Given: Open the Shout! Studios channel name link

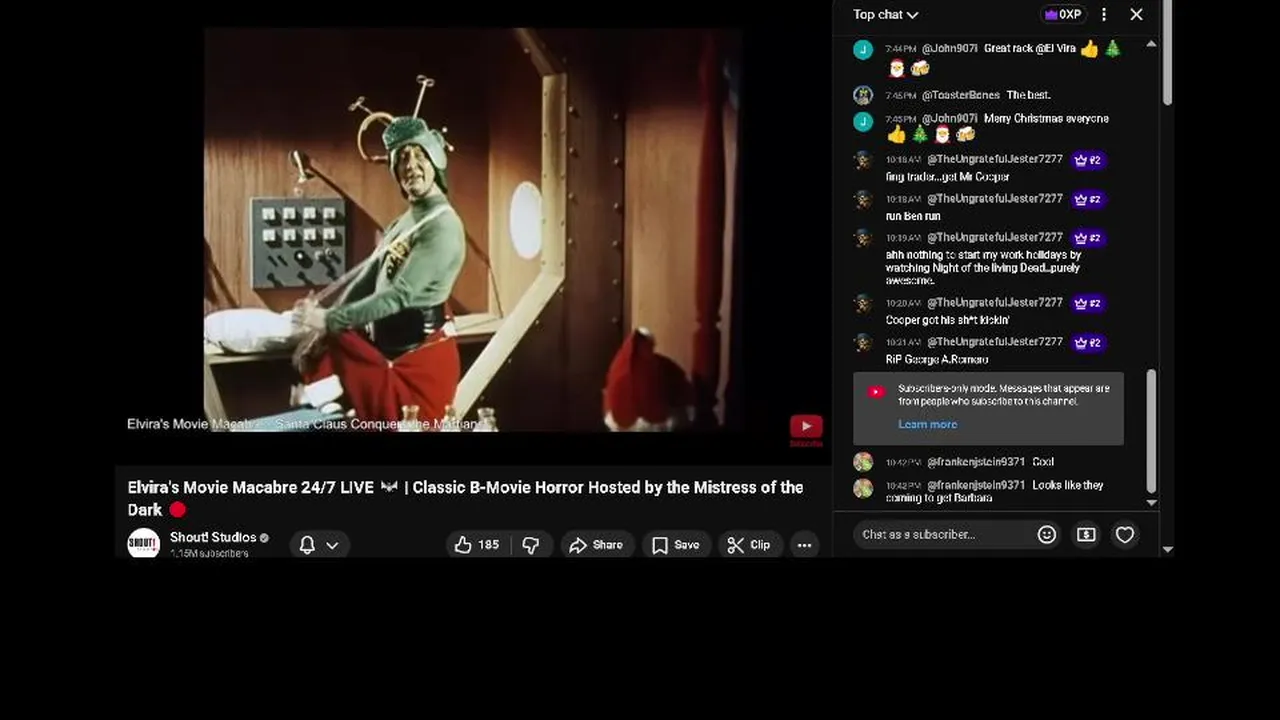Looking at the screenshot, I should click(213, 537).
